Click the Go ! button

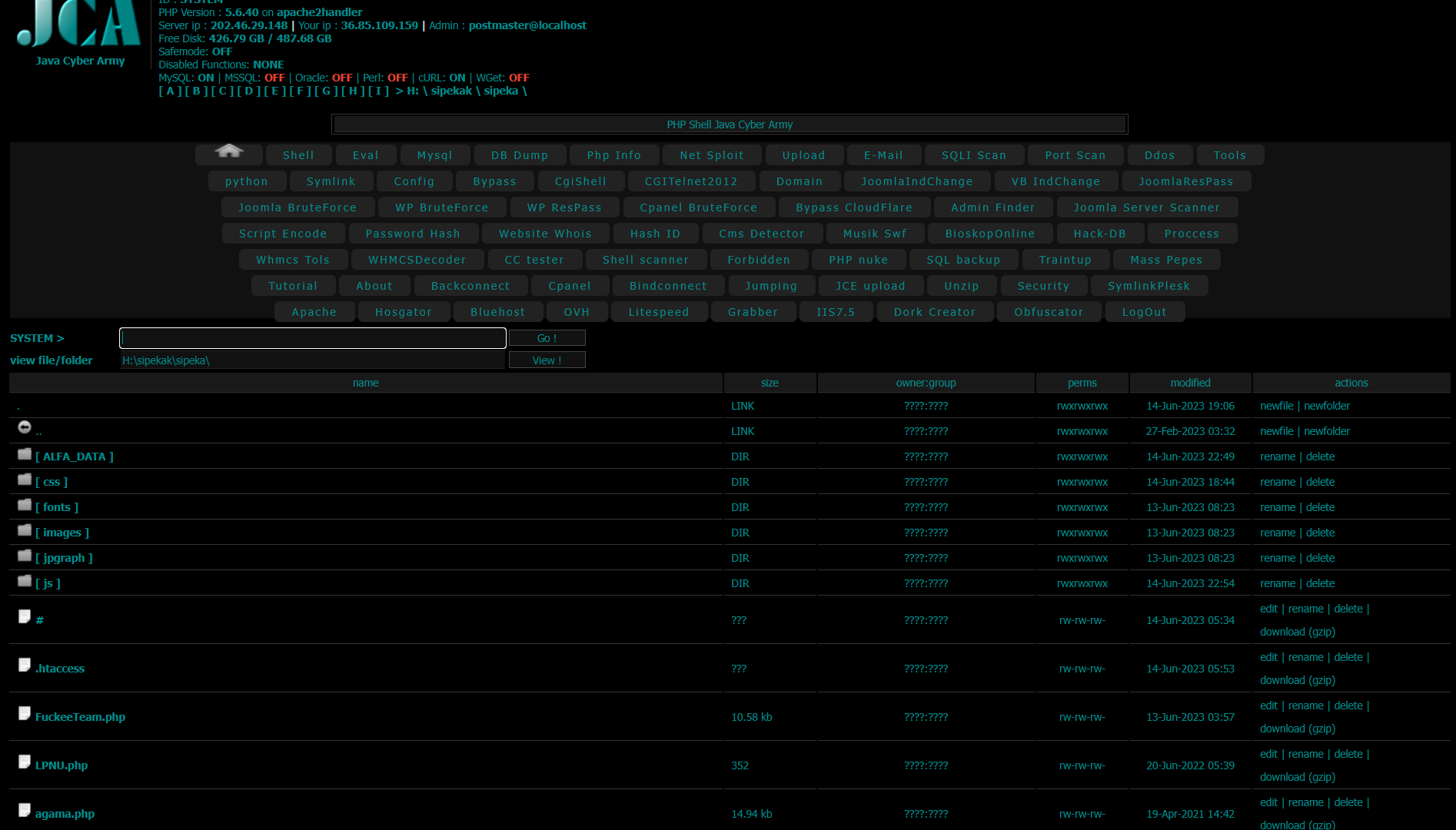547,338
